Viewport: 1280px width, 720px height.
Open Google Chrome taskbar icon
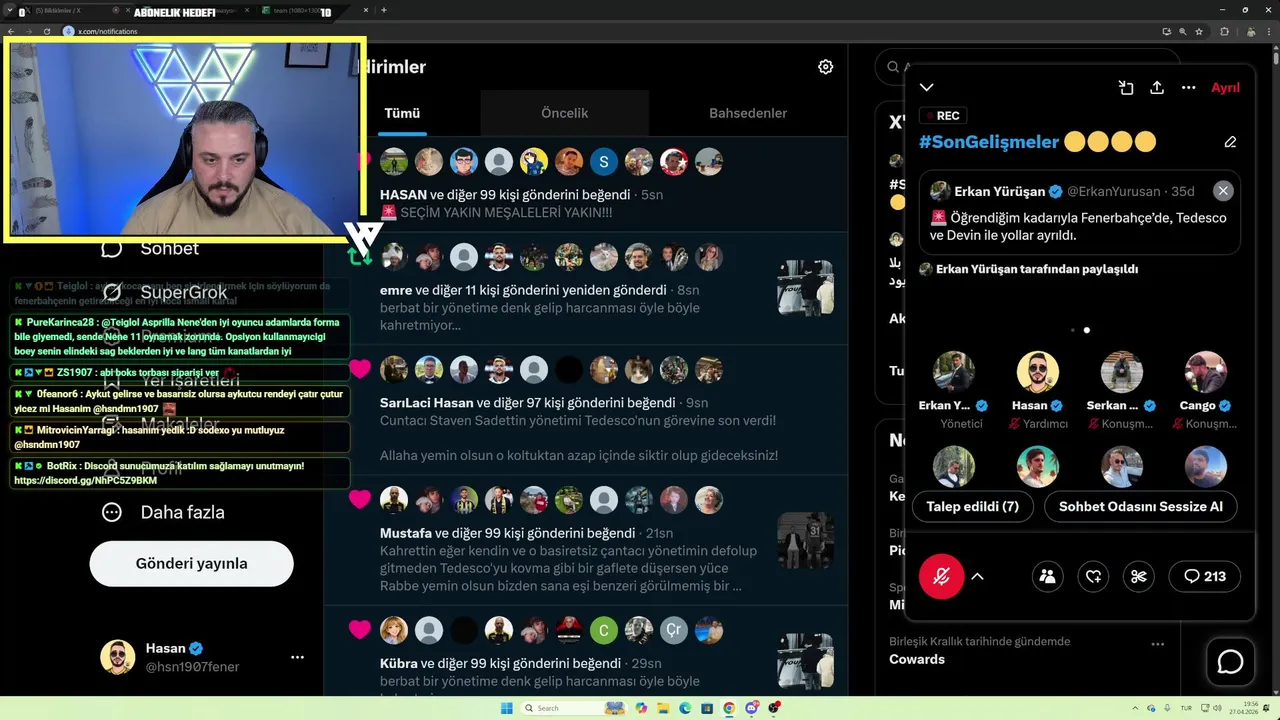pyautogui.click(x=729, y=708)
